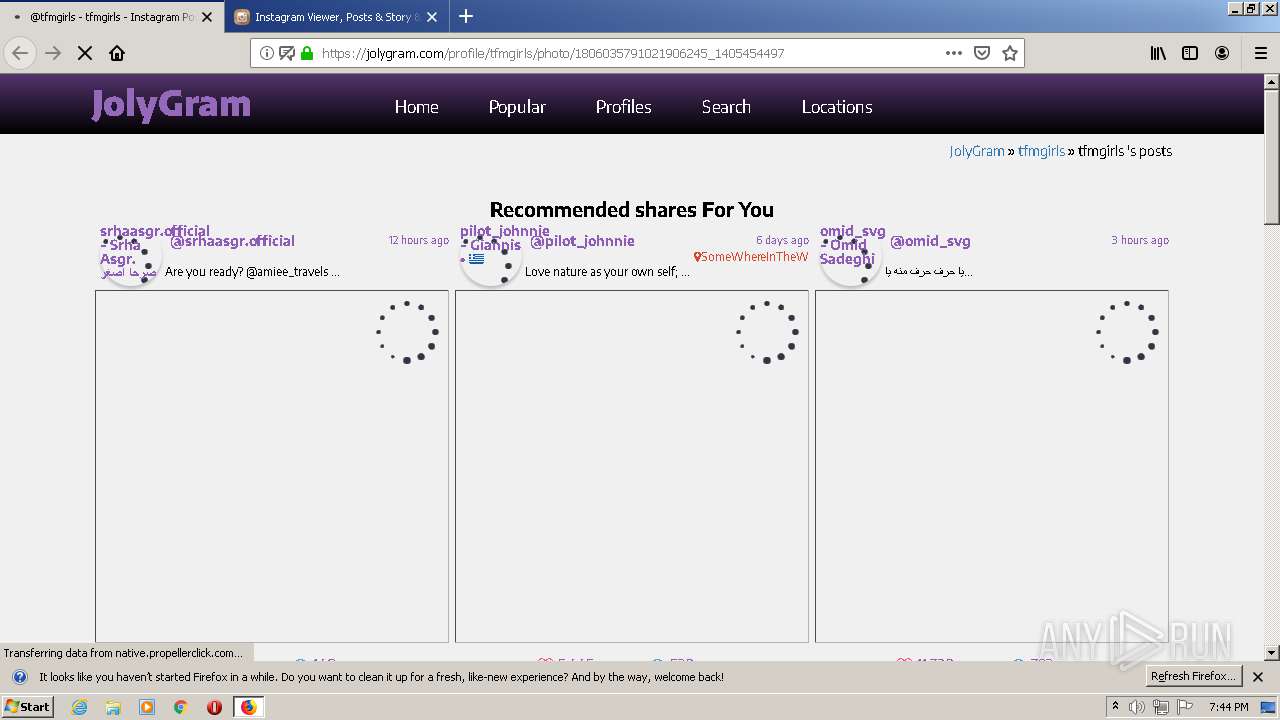Open @srhaasgr.official profile link
Screen dimensions: 1280x720
232,241
